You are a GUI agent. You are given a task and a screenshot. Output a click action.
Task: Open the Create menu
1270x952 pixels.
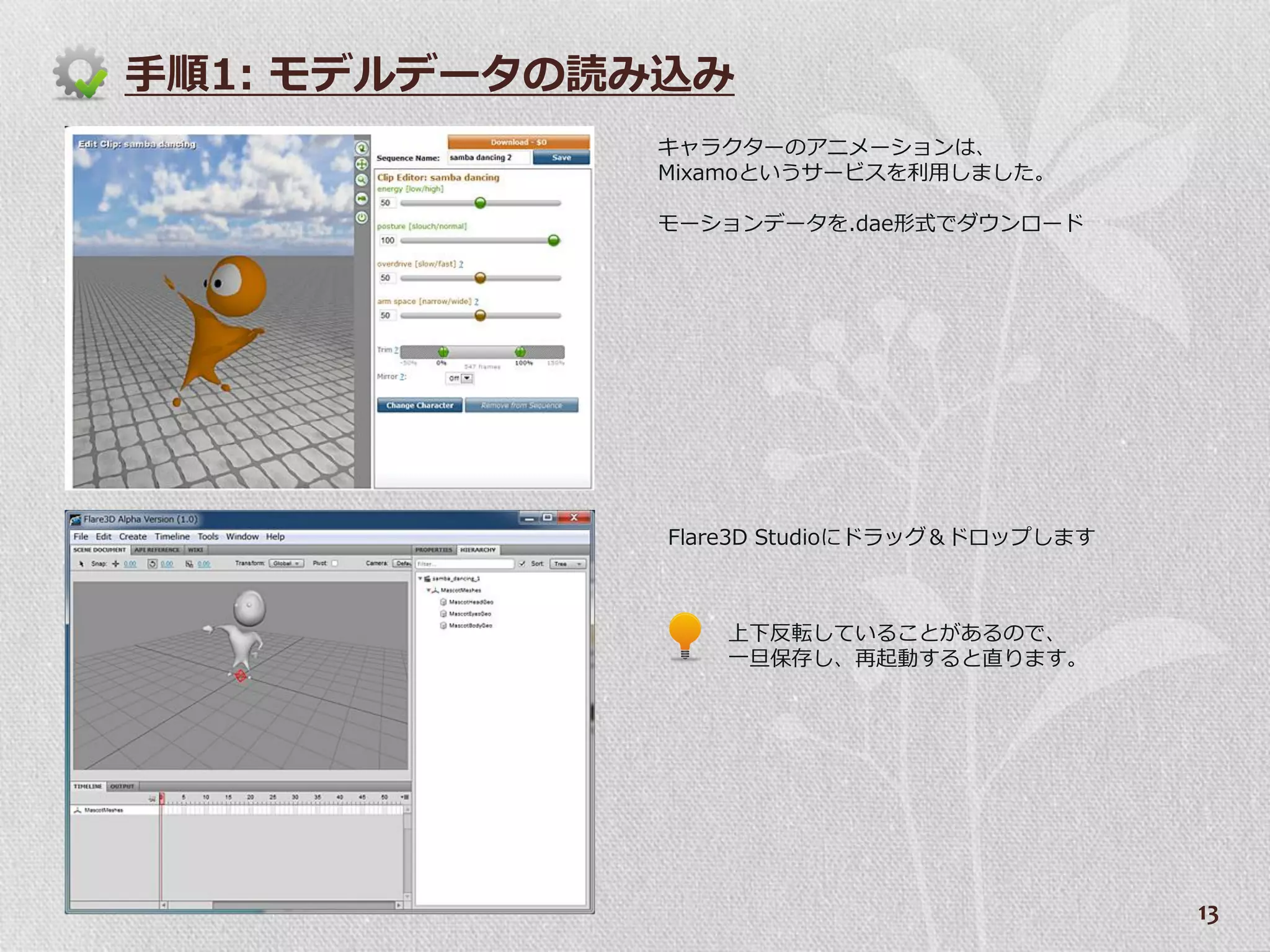(x=133, y=537)
